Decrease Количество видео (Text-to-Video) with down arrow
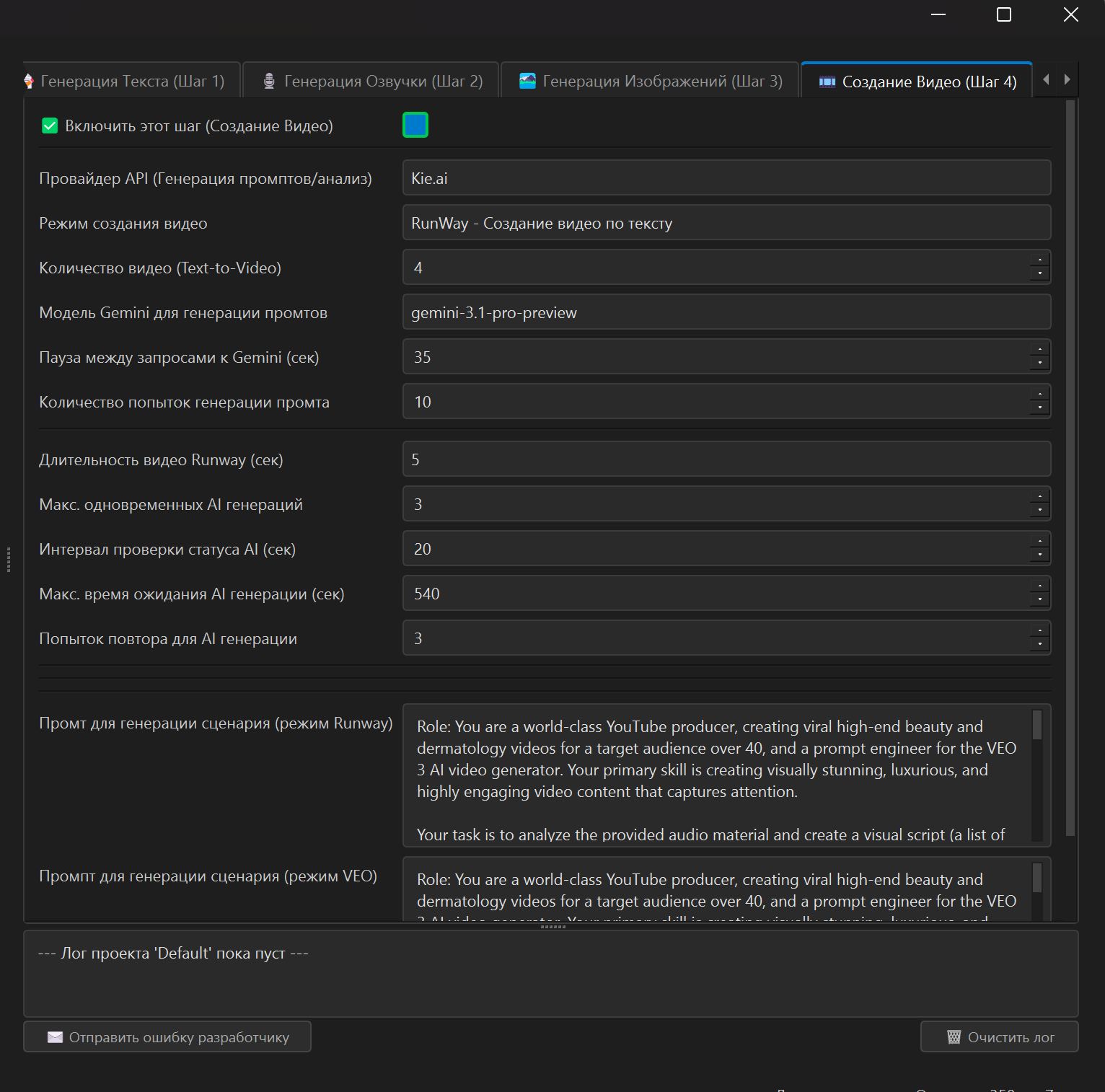Image resolution: width=1105 pixels, height=1092 pixels. click(1039, 275)
